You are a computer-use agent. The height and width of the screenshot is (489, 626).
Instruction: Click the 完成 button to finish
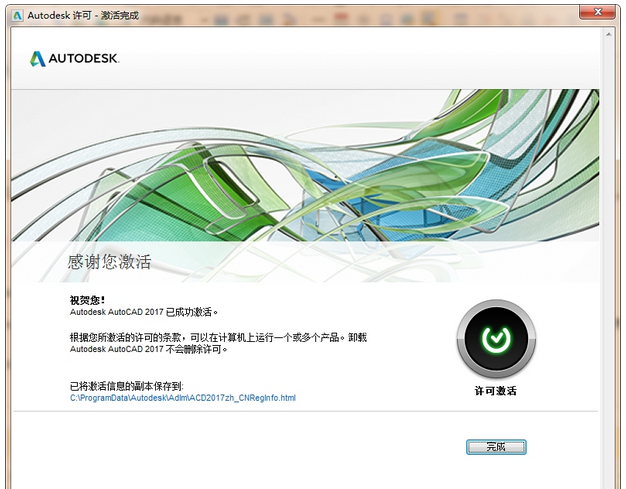(x=496, y=447)
